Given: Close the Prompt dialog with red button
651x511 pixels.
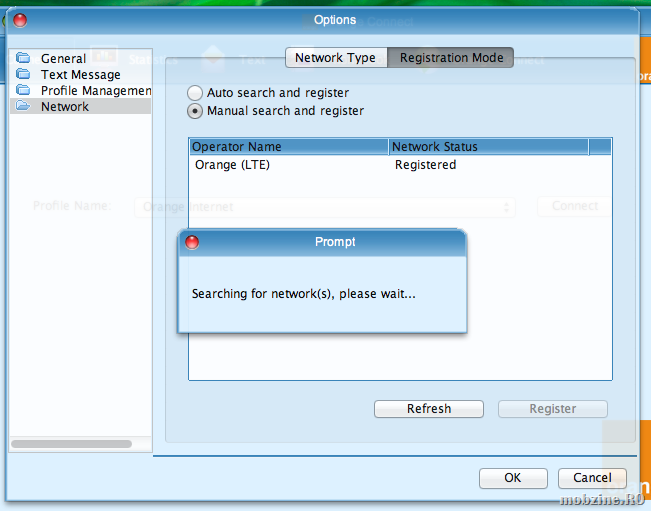Looking at the screenshot, I should [x=192, y=242].
